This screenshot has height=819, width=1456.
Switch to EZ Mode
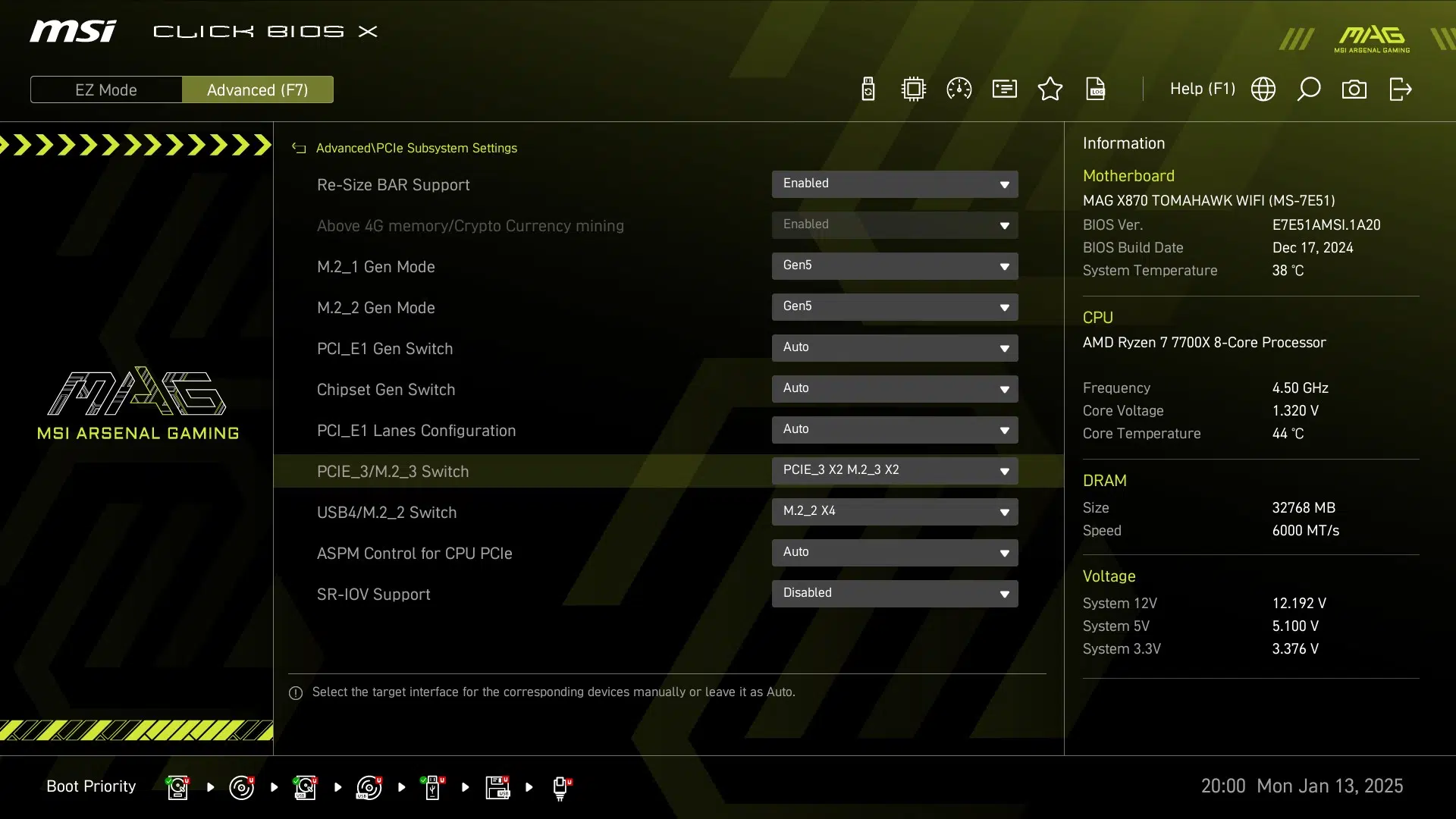[x=106, y=89]
